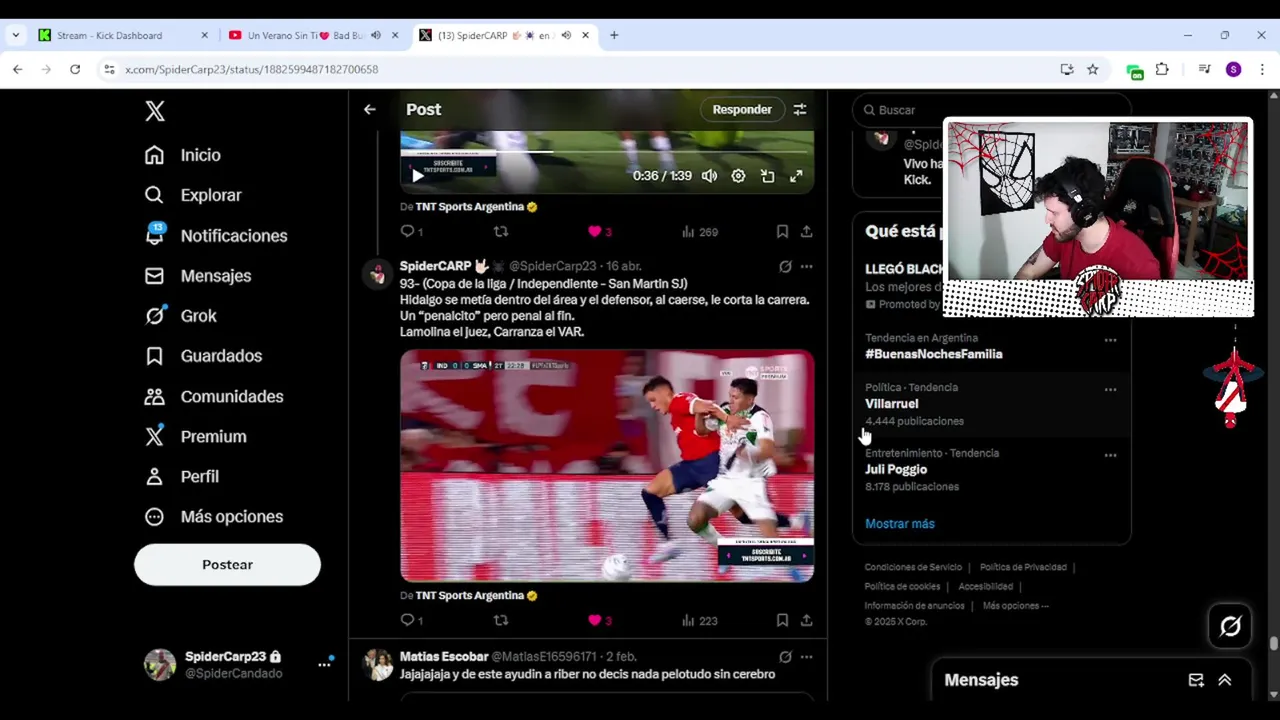Open top video settings gear
The width and height of the screenshot is (1280, 720).
click(738, 176)
